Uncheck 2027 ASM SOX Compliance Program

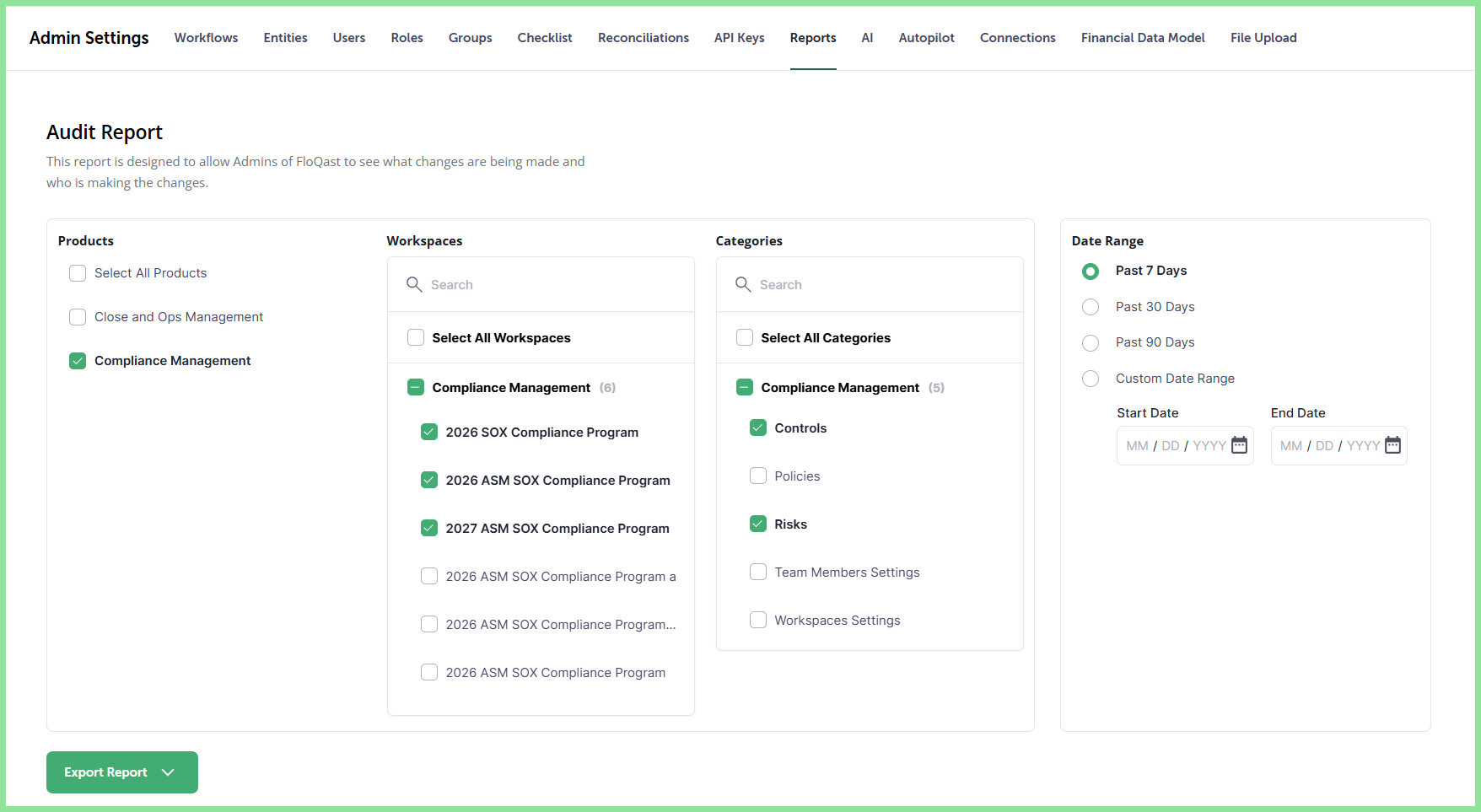429,528
